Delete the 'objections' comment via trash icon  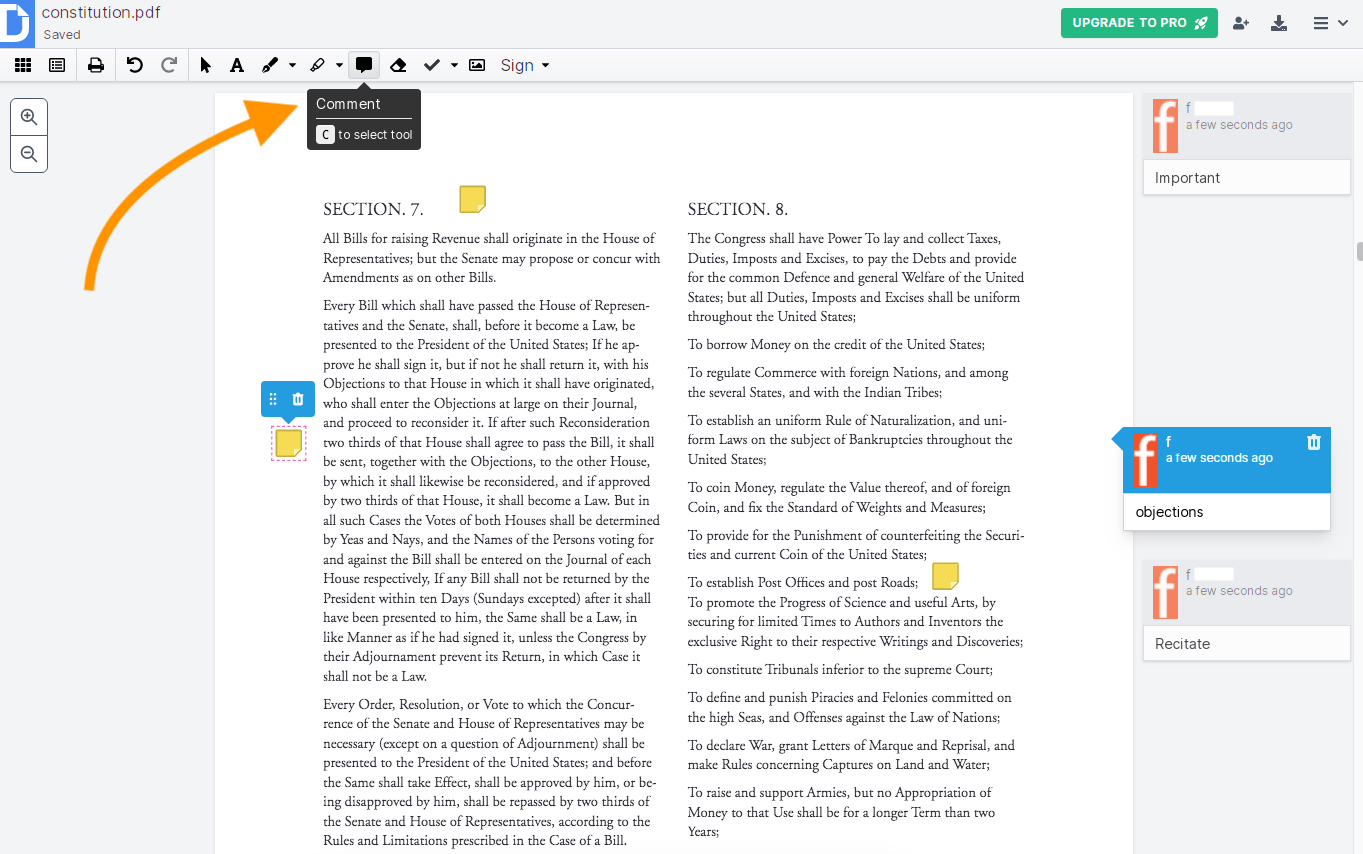(x=1314, y=441)
